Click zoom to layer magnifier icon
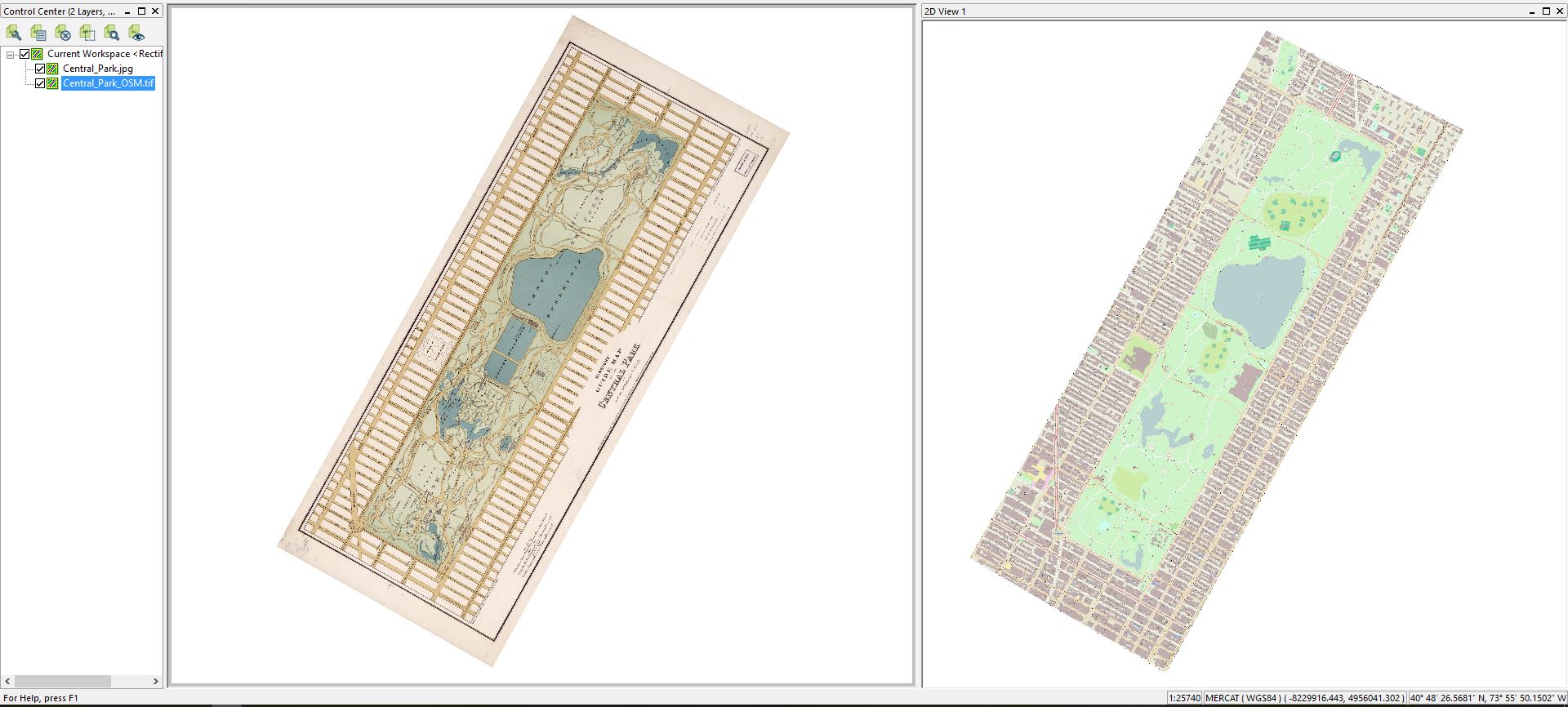Image resolution: width=1568 pixels, height=707 pixels. point(112,33)
